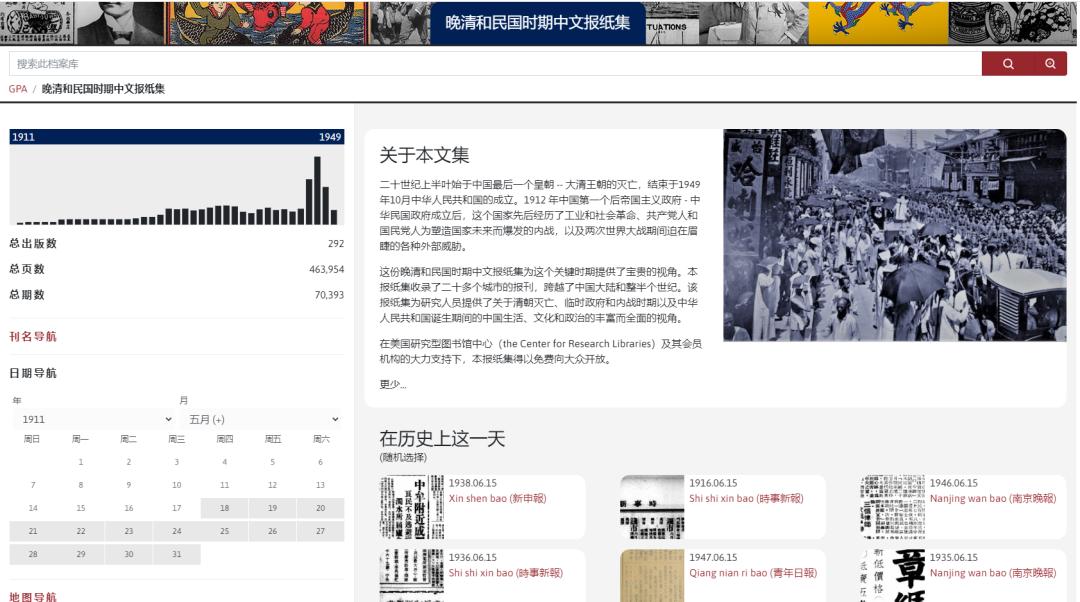The height and width of the screenshot is (602, 1080).
Task: Click the basic search magnifier icon
Action: coord(1010,63)
